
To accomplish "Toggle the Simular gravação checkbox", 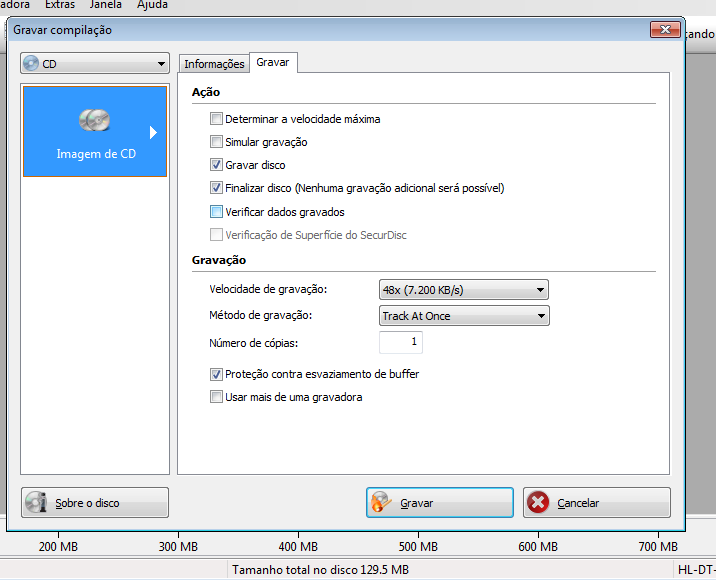I will 217,142.
